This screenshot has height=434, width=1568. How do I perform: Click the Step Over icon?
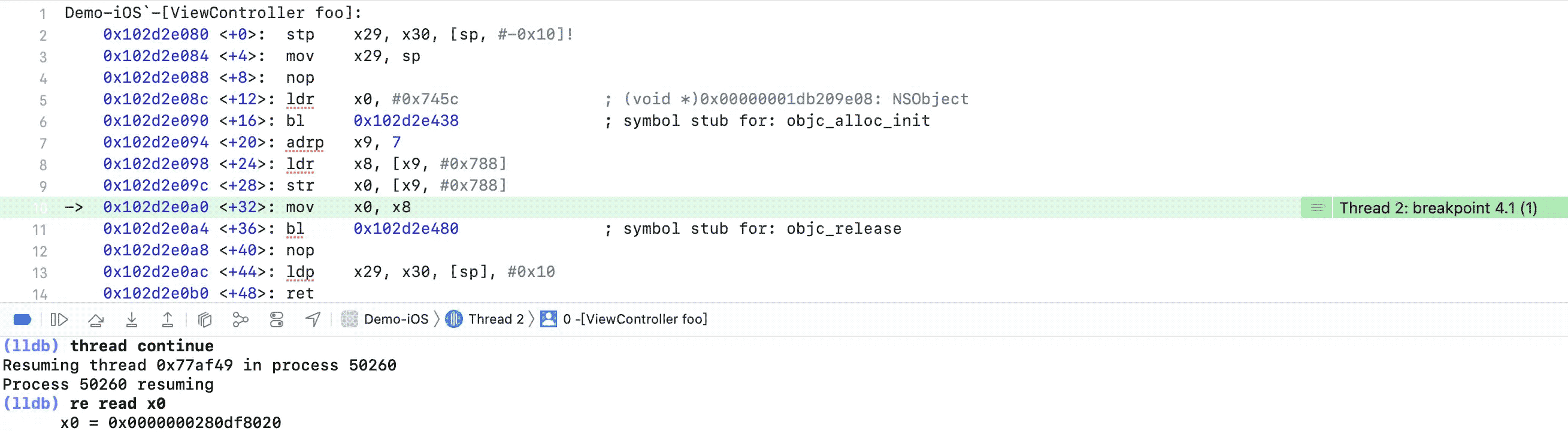96,320
